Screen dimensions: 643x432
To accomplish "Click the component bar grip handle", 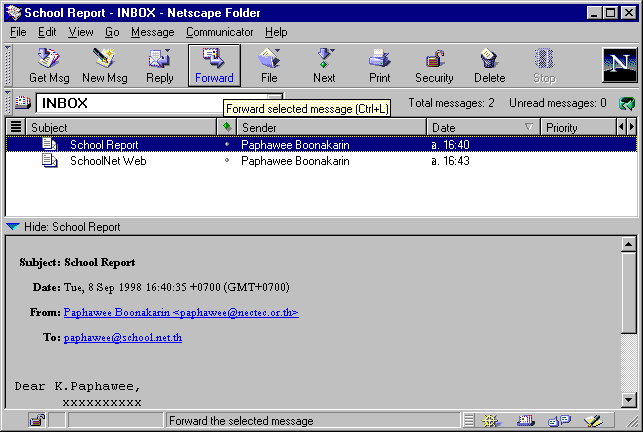I will (x=469, y=421).
